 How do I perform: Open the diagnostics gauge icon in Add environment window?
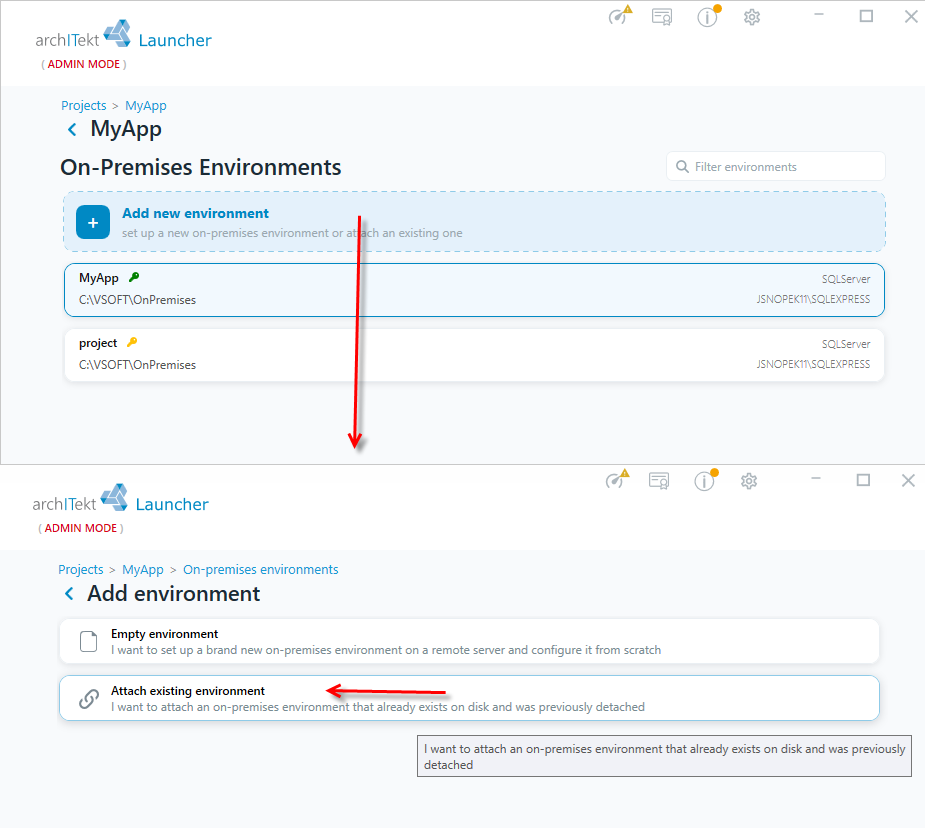pyautogui.click(x=616, y=480)
